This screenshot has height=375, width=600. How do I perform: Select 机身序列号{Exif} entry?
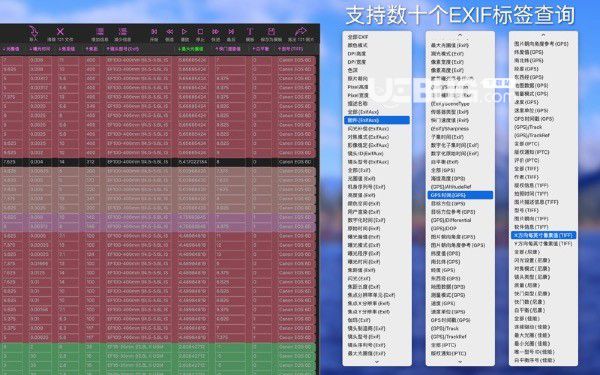(366, 187)
